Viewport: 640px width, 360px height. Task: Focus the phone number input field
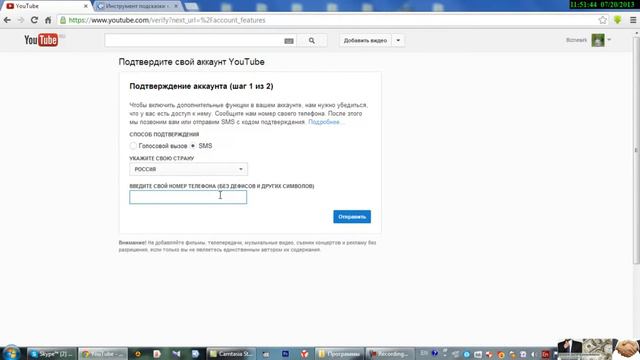coord(188,197)
